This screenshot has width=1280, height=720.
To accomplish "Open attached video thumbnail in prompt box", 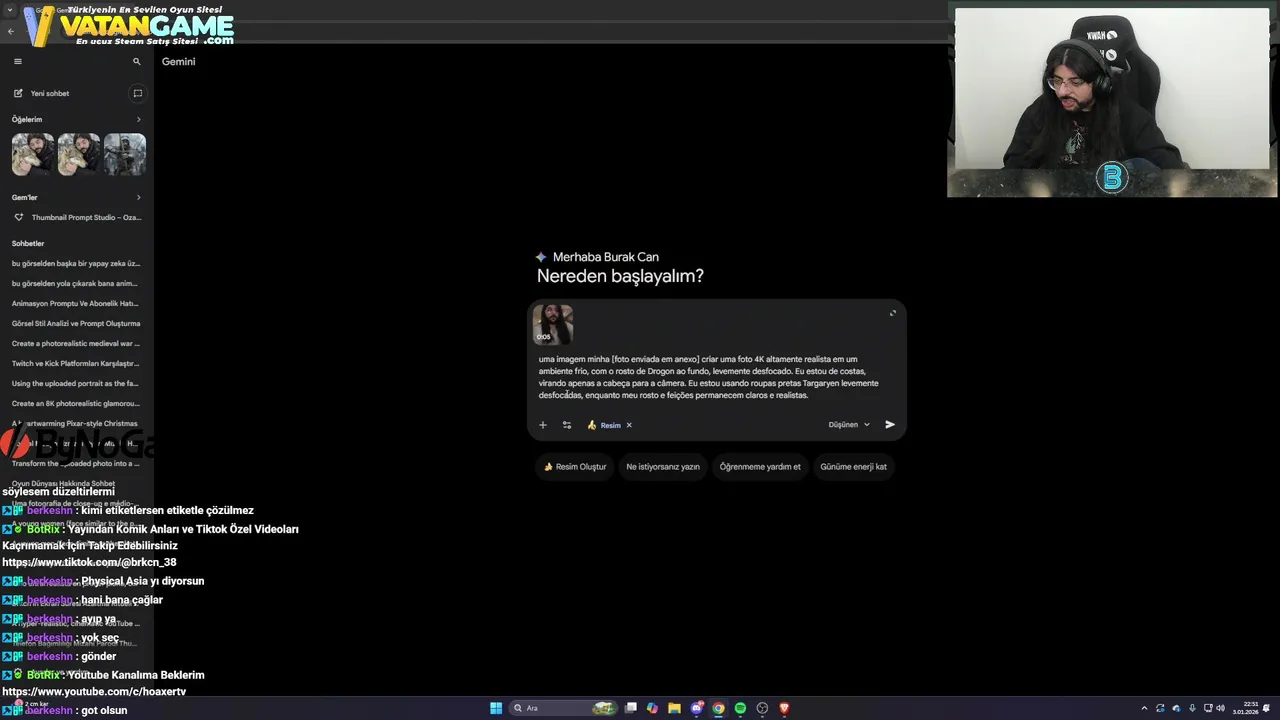I will point(553,324).
